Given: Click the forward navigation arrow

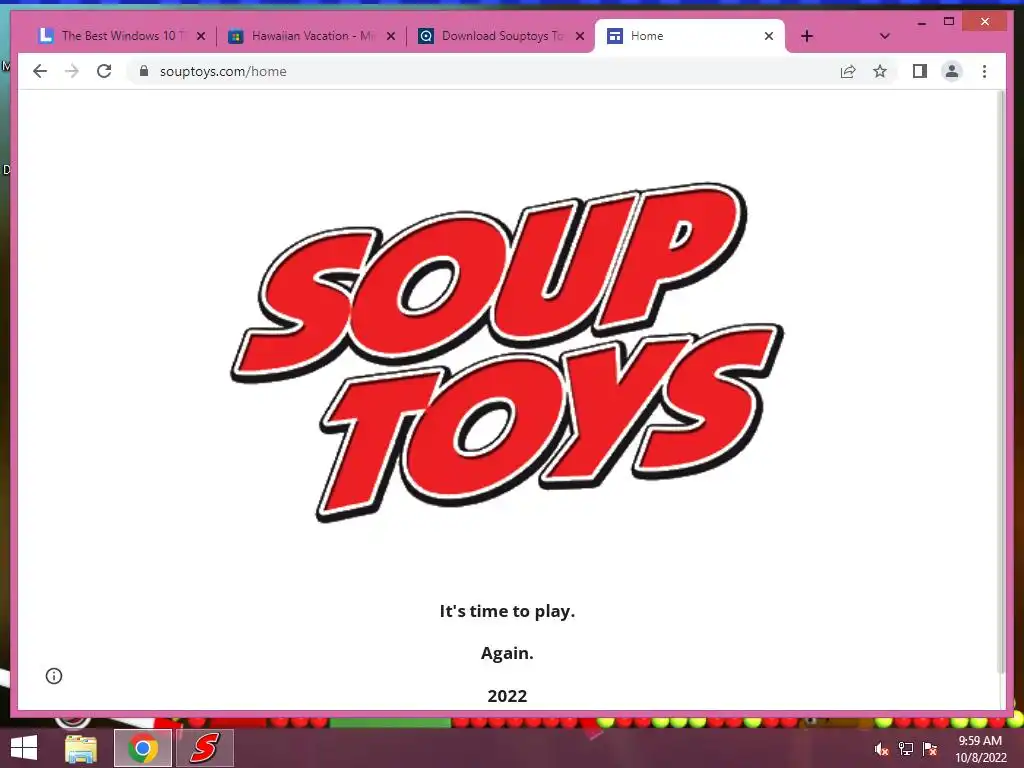Looking at the screenshot, I should (x=72, y=71).
